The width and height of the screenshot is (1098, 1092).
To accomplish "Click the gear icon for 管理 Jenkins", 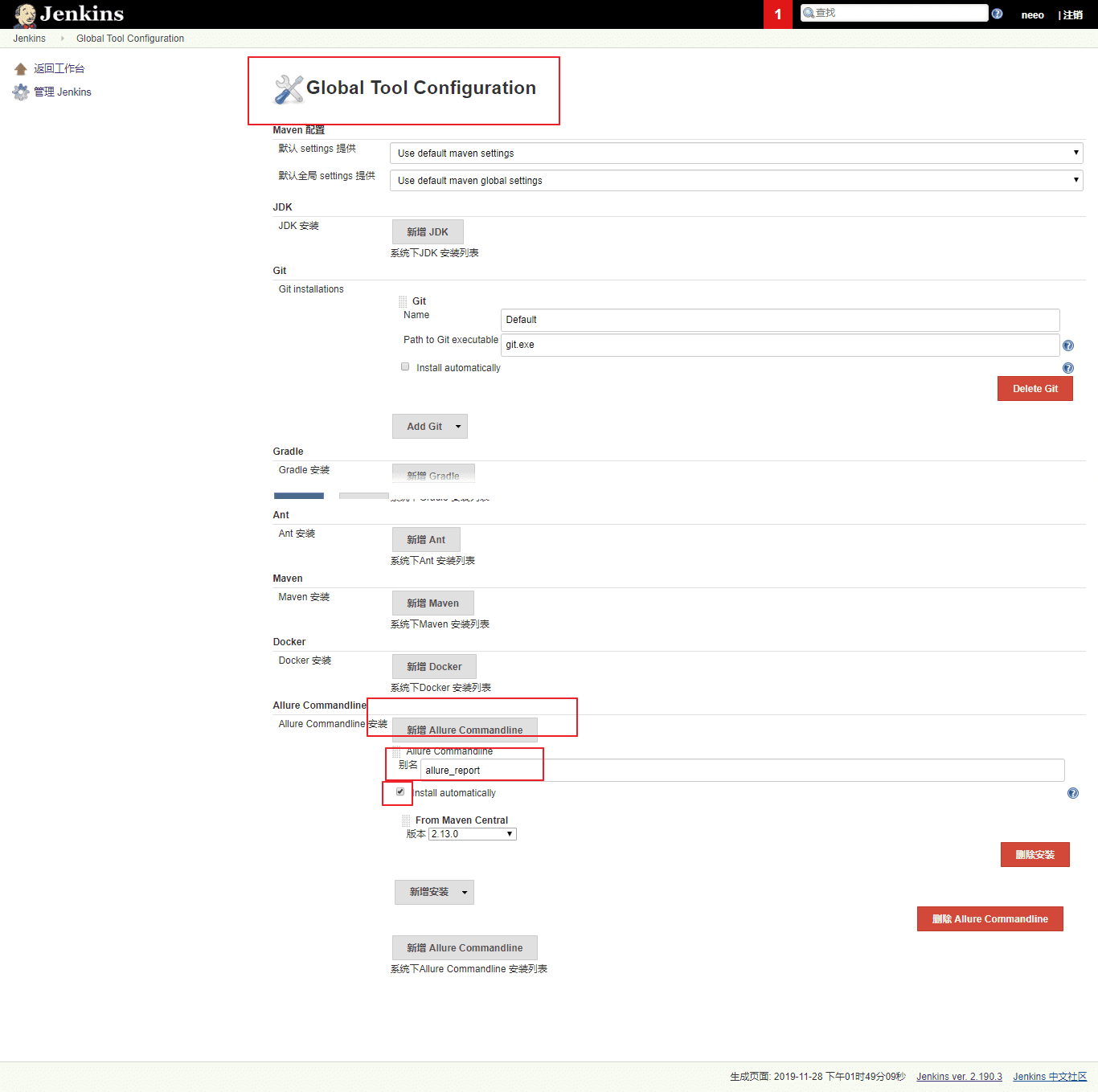I will click(21, 92).
